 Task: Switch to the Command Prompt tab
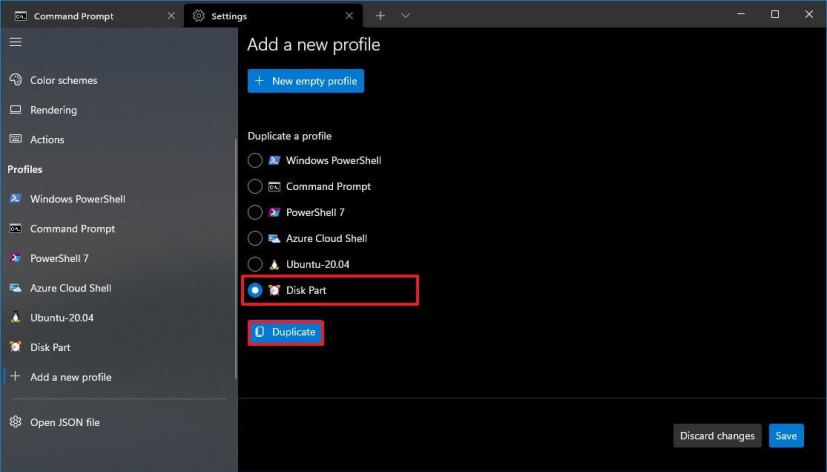92,16
